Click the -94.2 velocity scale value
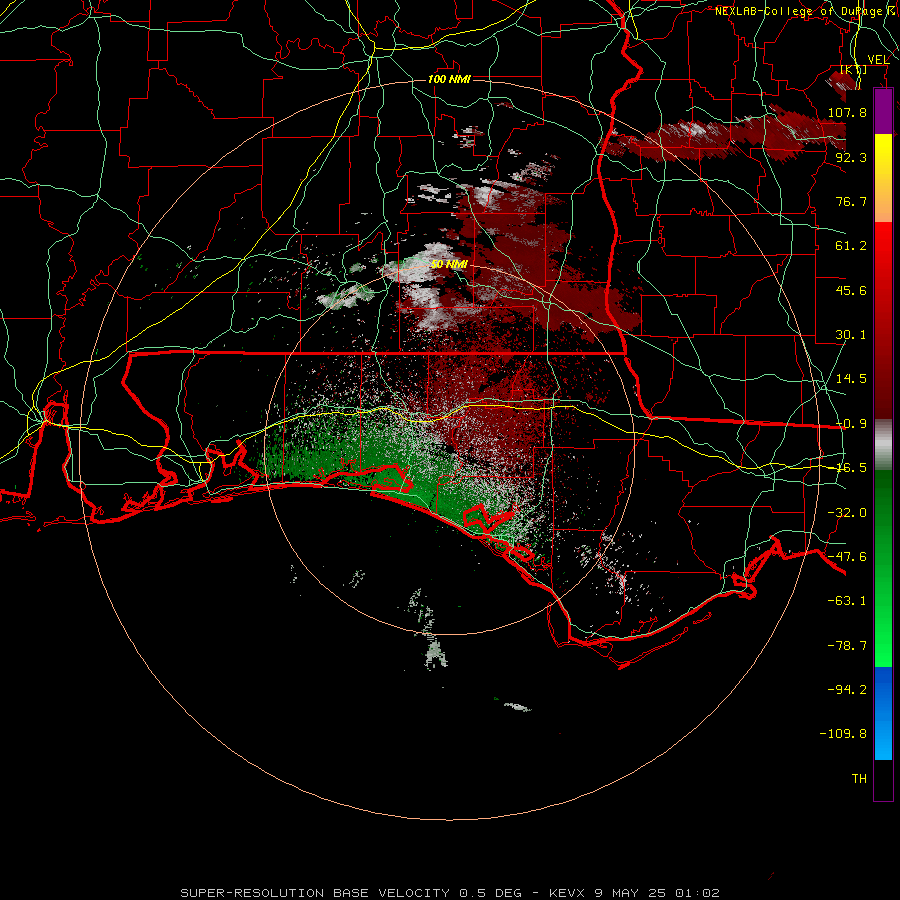Viewport: 900px width, 900px height. tap(847, 689)
